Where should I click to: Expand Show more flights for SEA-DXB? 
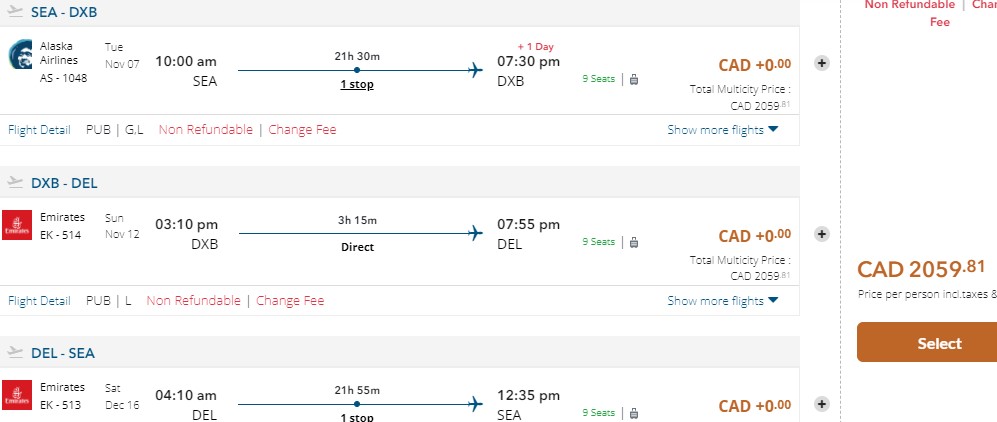722,130
